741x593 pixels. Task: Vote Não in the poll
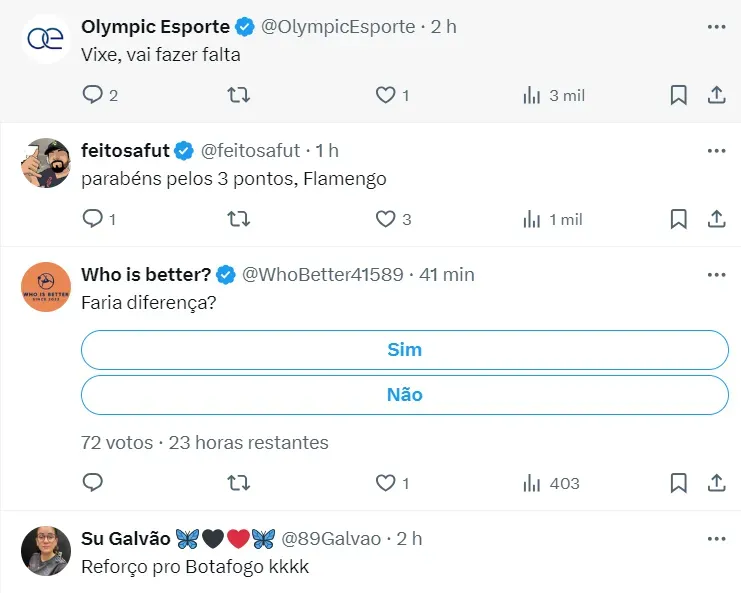tap(404, 395)
